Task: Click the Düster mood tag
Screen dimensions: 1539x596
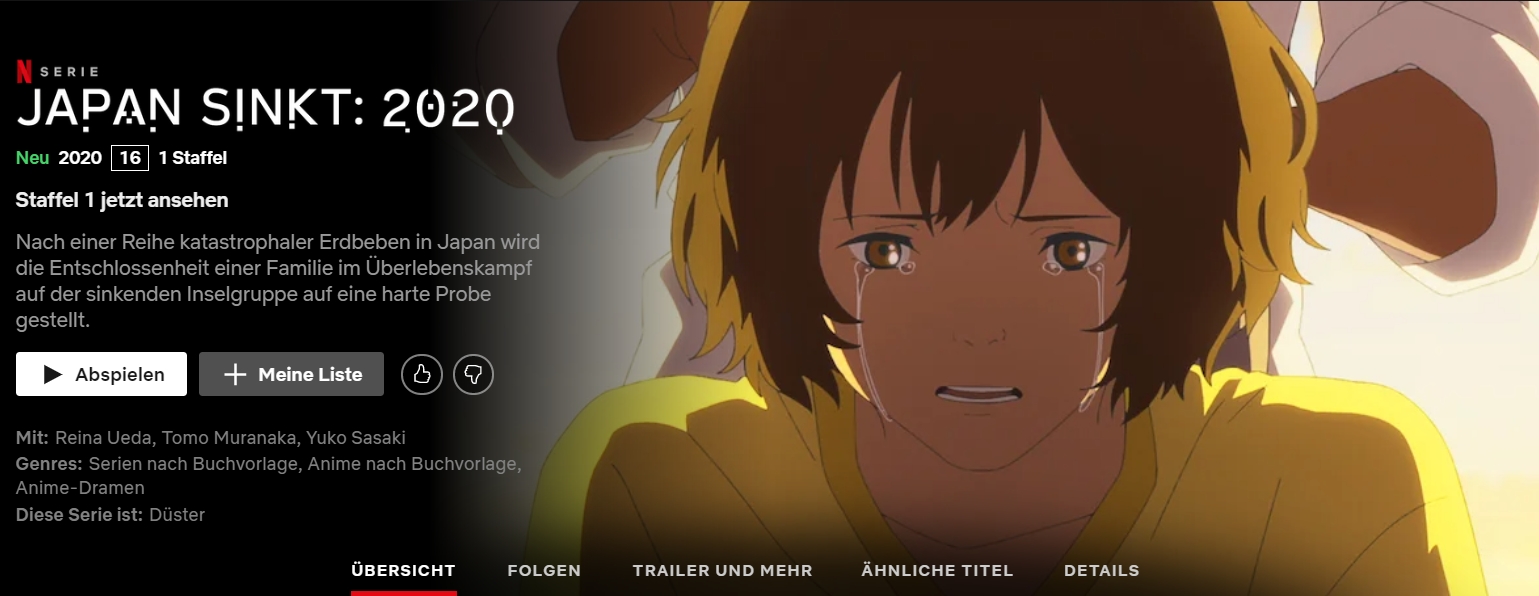Action: tap(177, 515)
